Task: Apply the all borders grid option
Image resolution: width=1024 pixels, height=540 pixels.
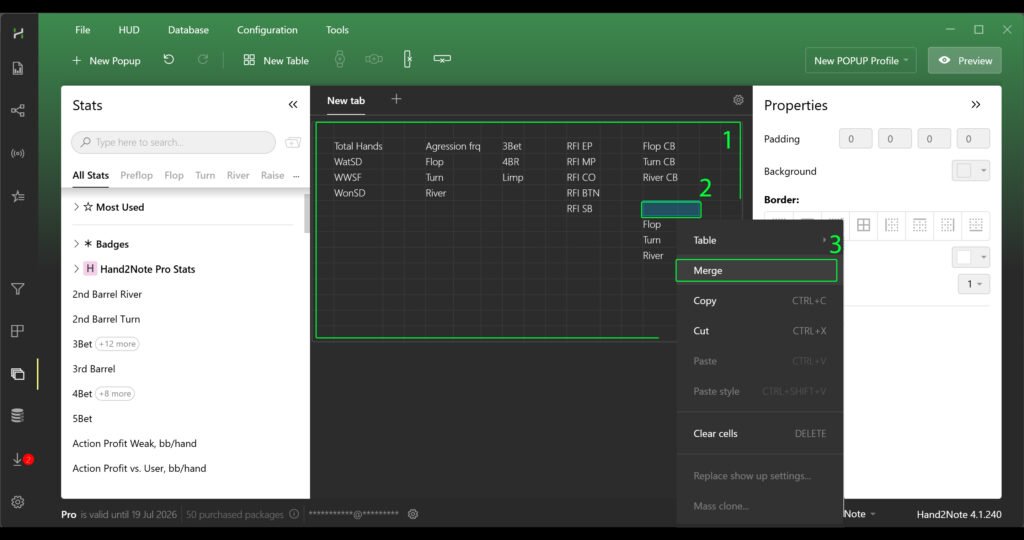Action: 863,225
